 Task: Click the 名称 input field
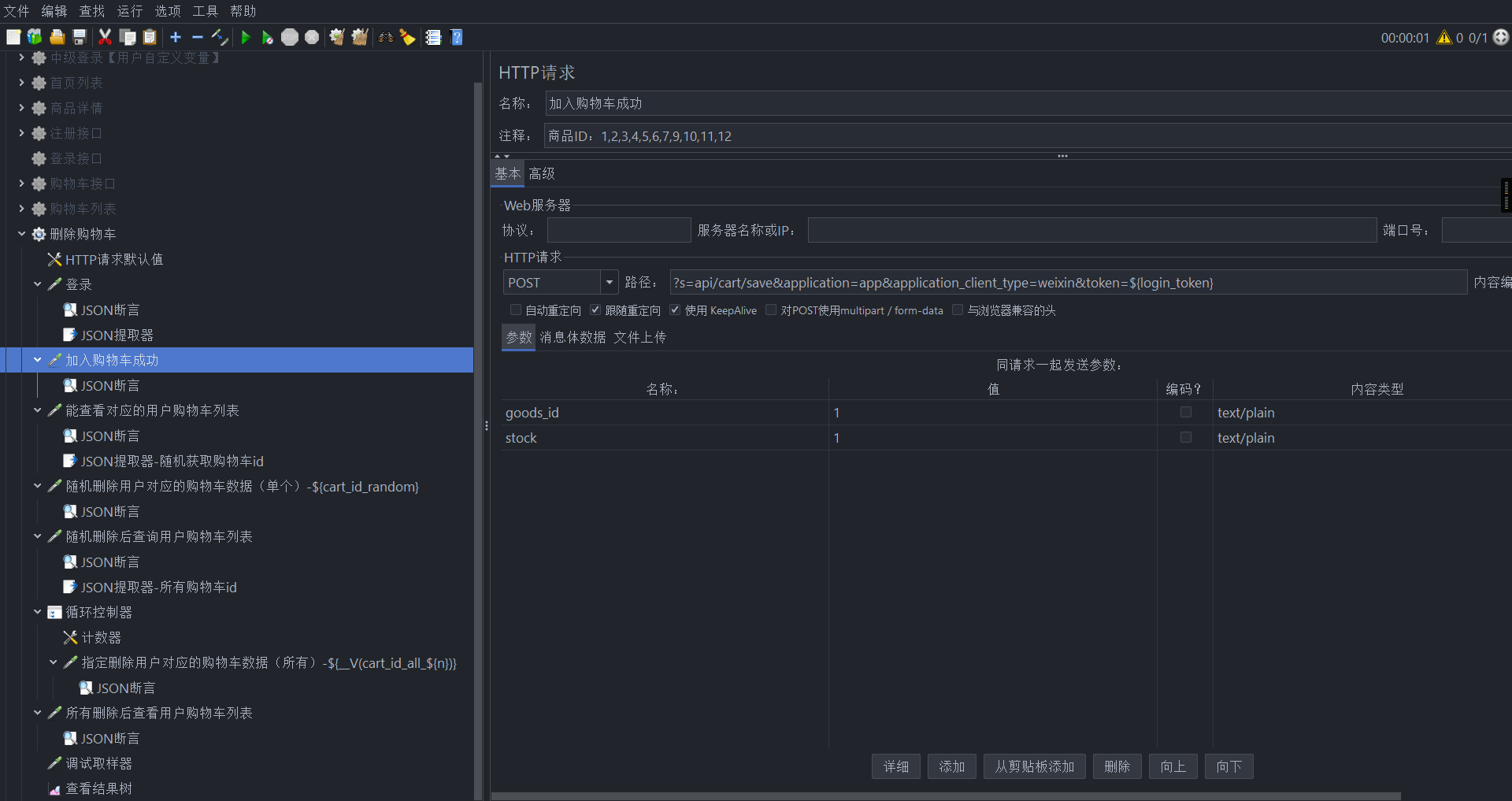(1028, 103)
